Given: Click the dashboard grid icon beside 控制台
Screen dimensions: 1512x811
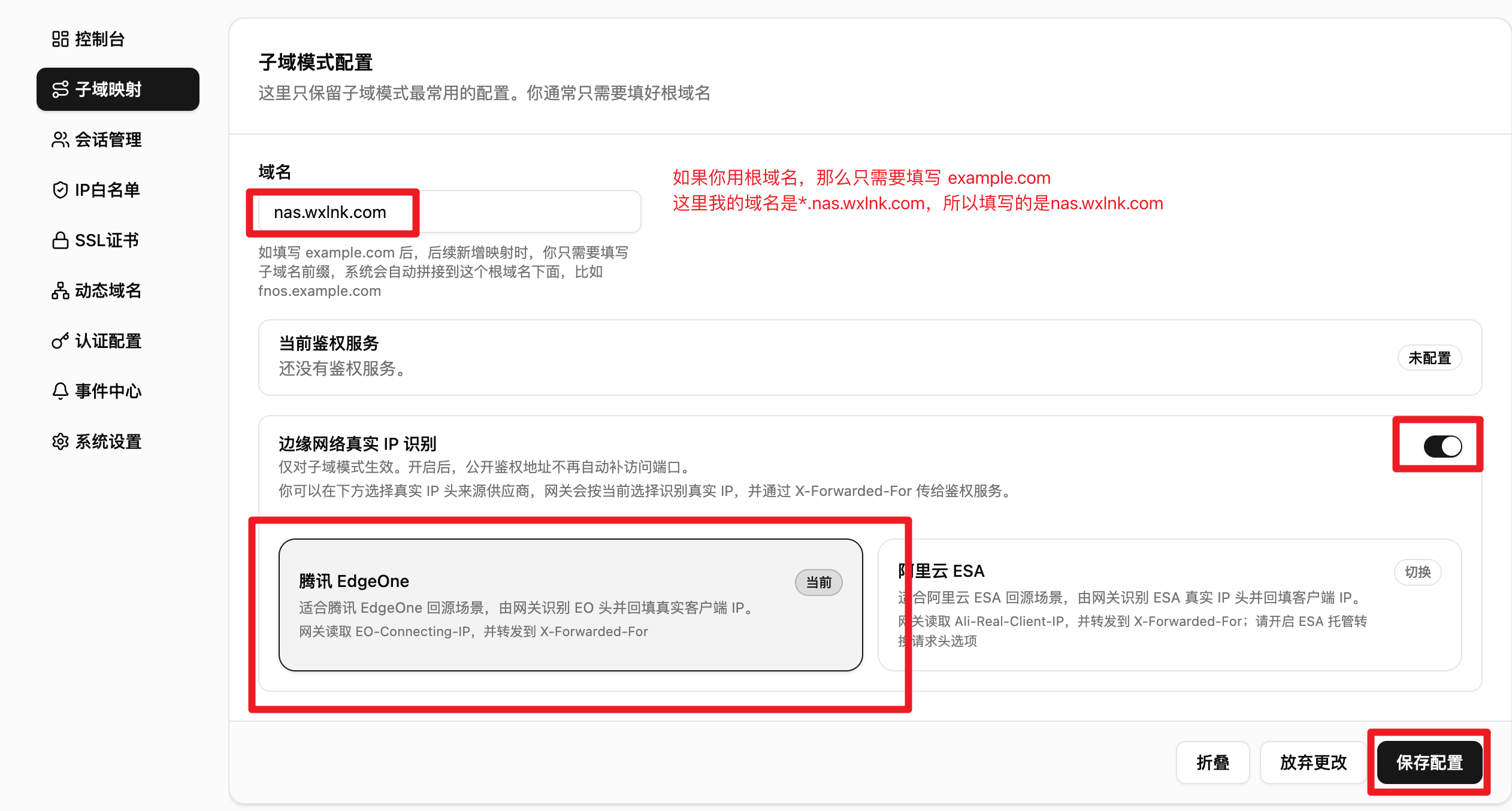Looking at the screenshot, I should 60,39.
